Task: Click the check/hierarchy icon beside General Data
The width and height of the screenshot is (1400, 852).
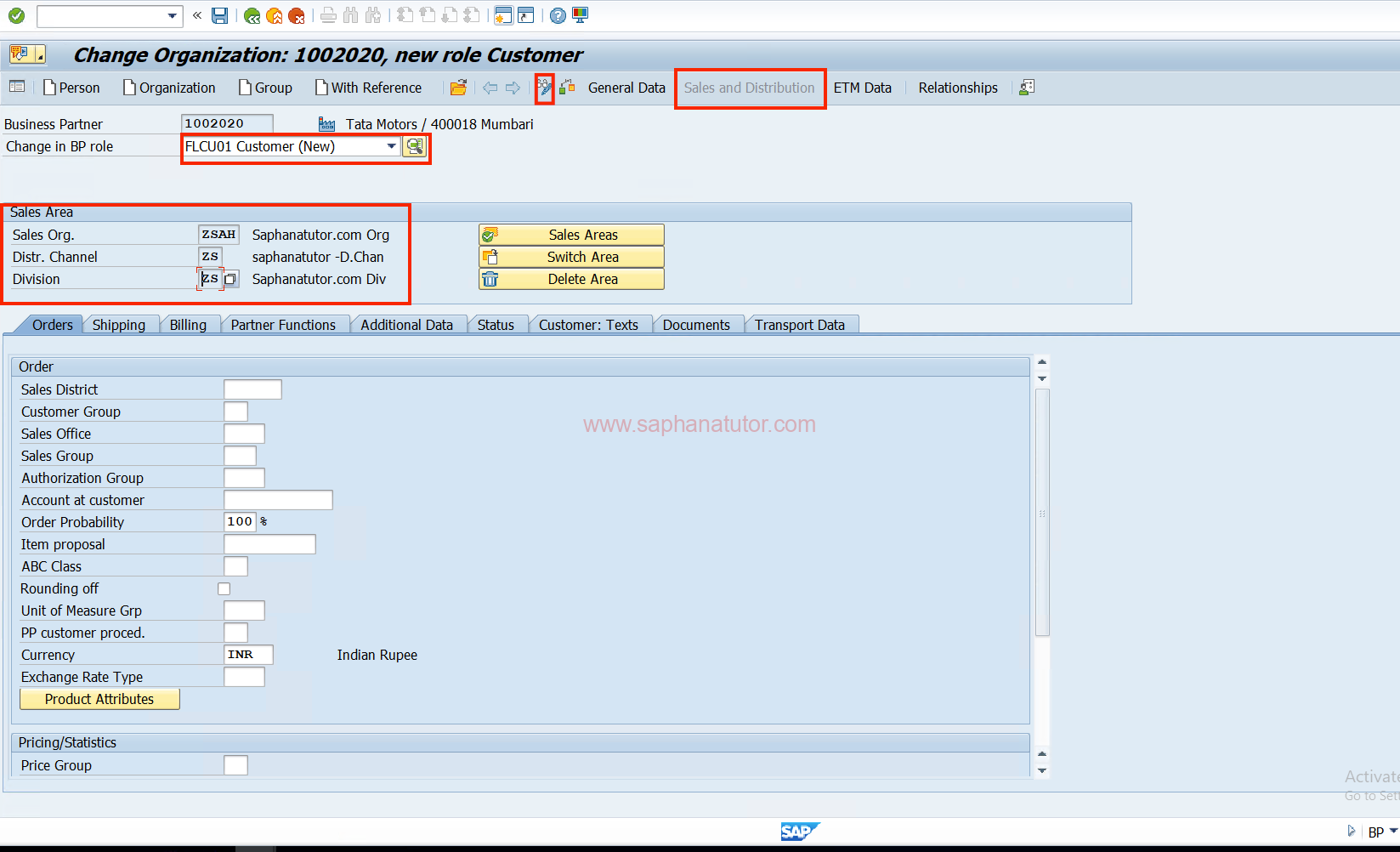Action: coord(567,88)
